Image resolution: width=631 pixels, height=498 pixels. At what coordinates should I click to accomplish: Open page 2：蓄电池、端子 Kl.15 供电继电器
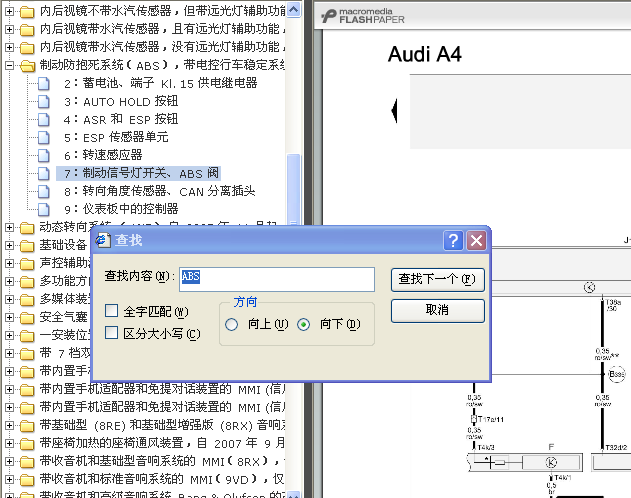point(160,83)
